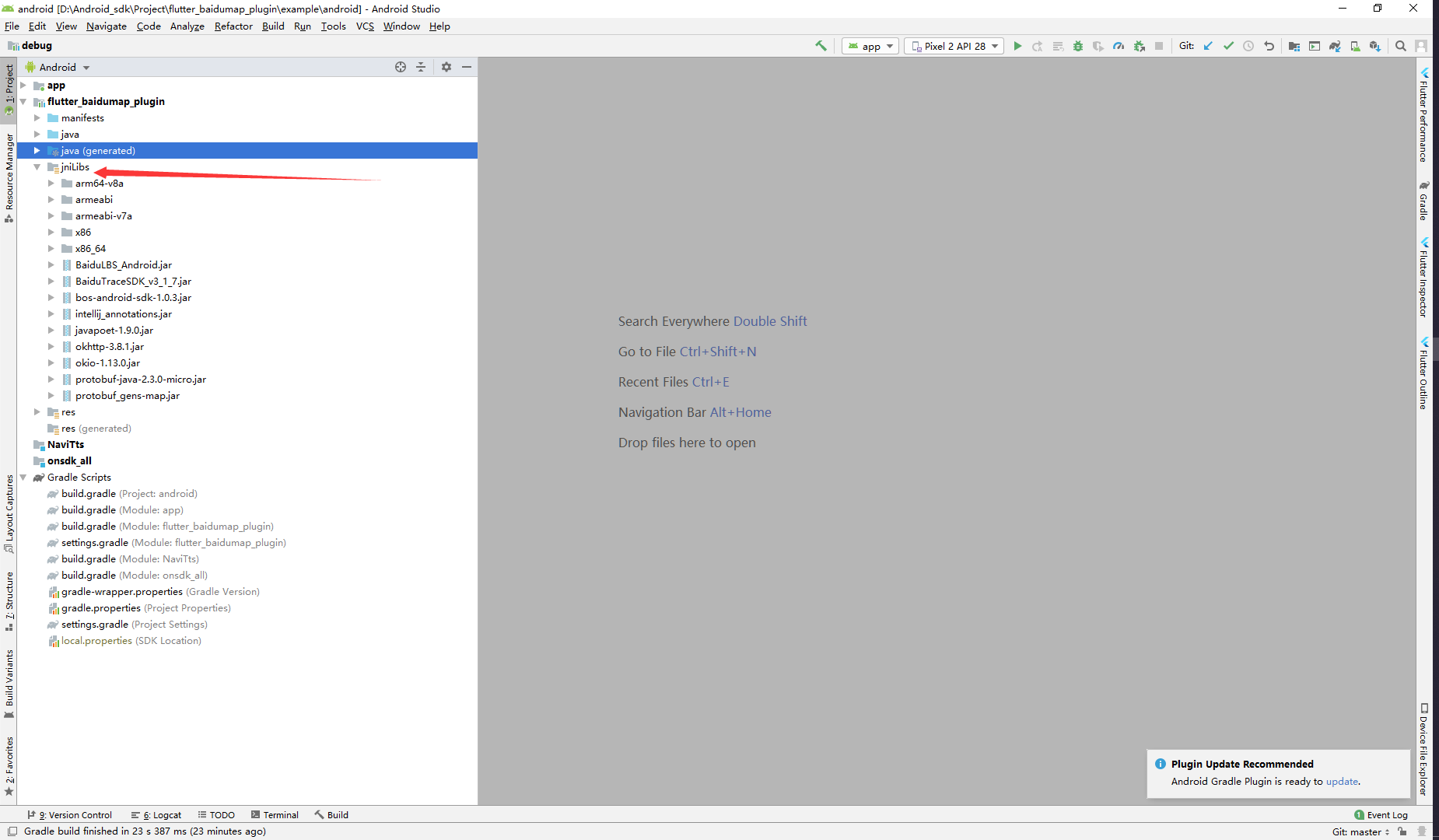
Task: Collapse the Gradle Scripts node
Action: pyautogui.click(x=23, y=478)
